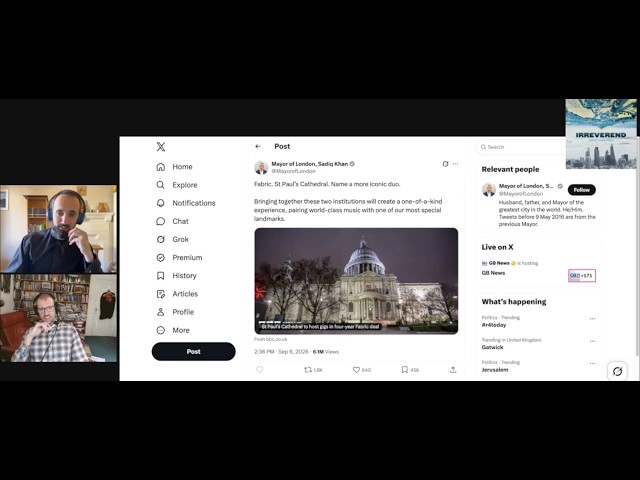Image resolution: width=640 pixels, height=480 pixels.
Task: Open the St Paul's Cathedral image card
Action: pyautogui.click(x=356, y=281)
